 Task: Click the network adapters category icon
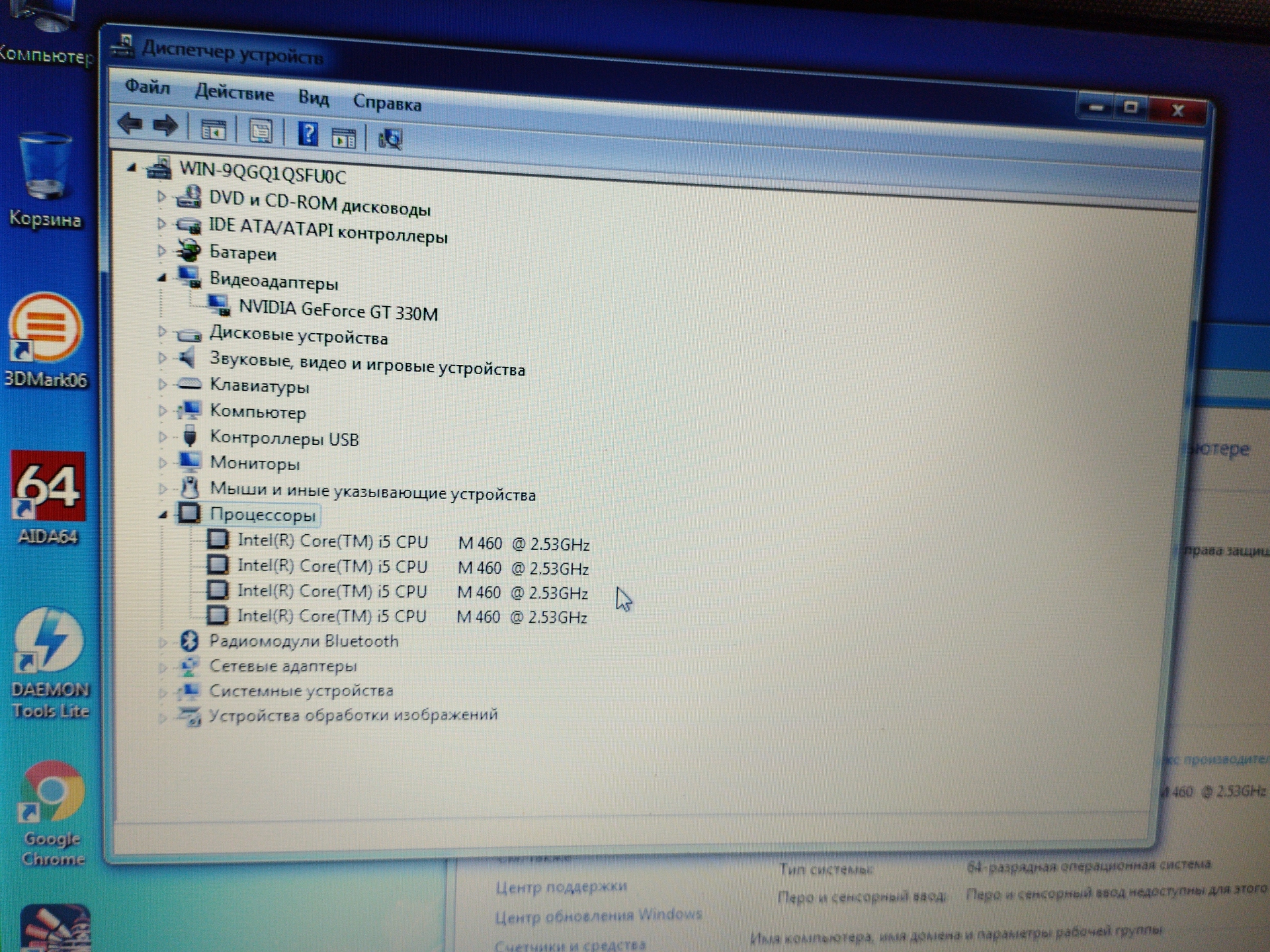click(x=189, y=666)
